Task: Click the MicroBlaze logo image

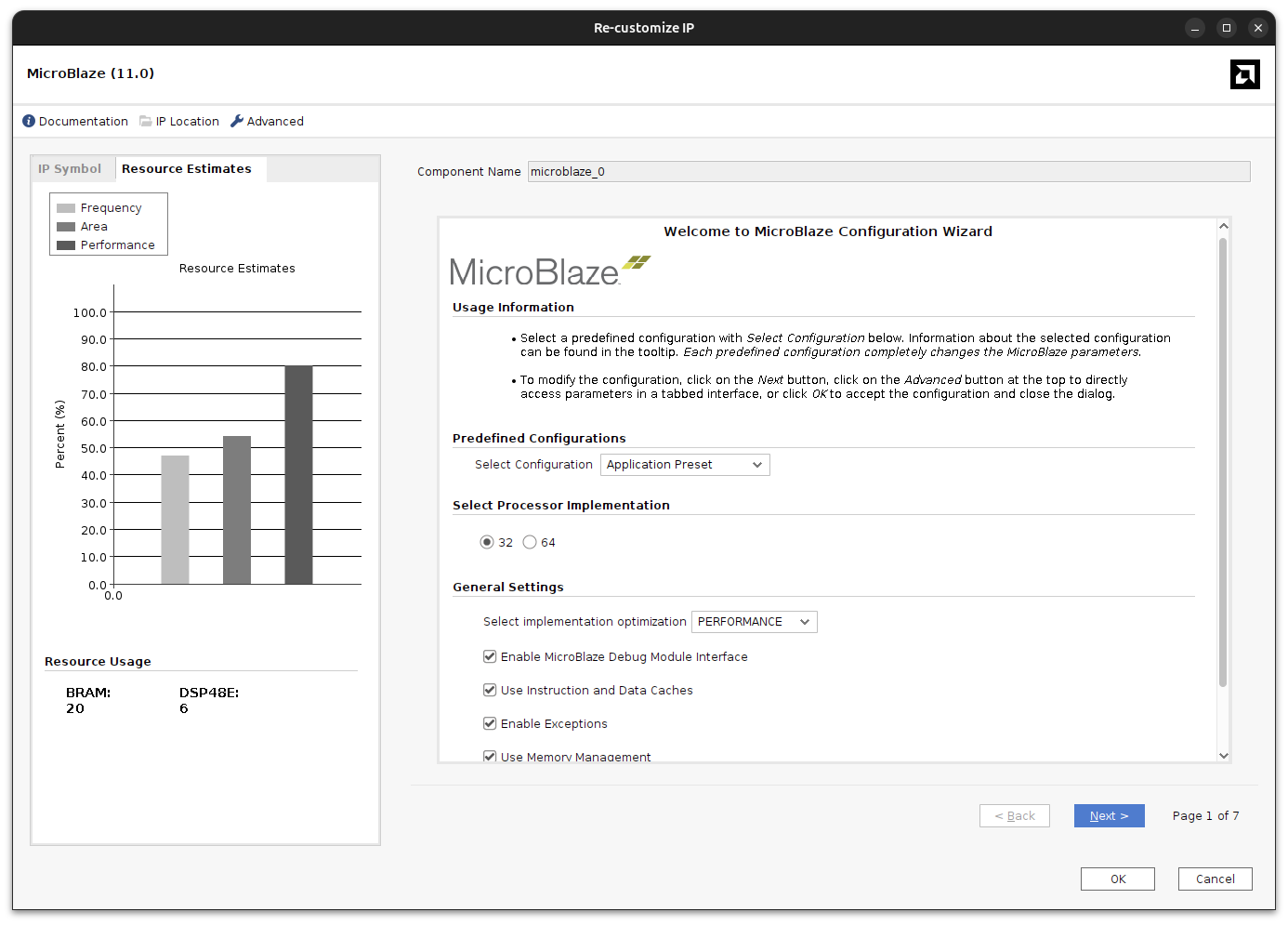Action: tap(549, 271)
